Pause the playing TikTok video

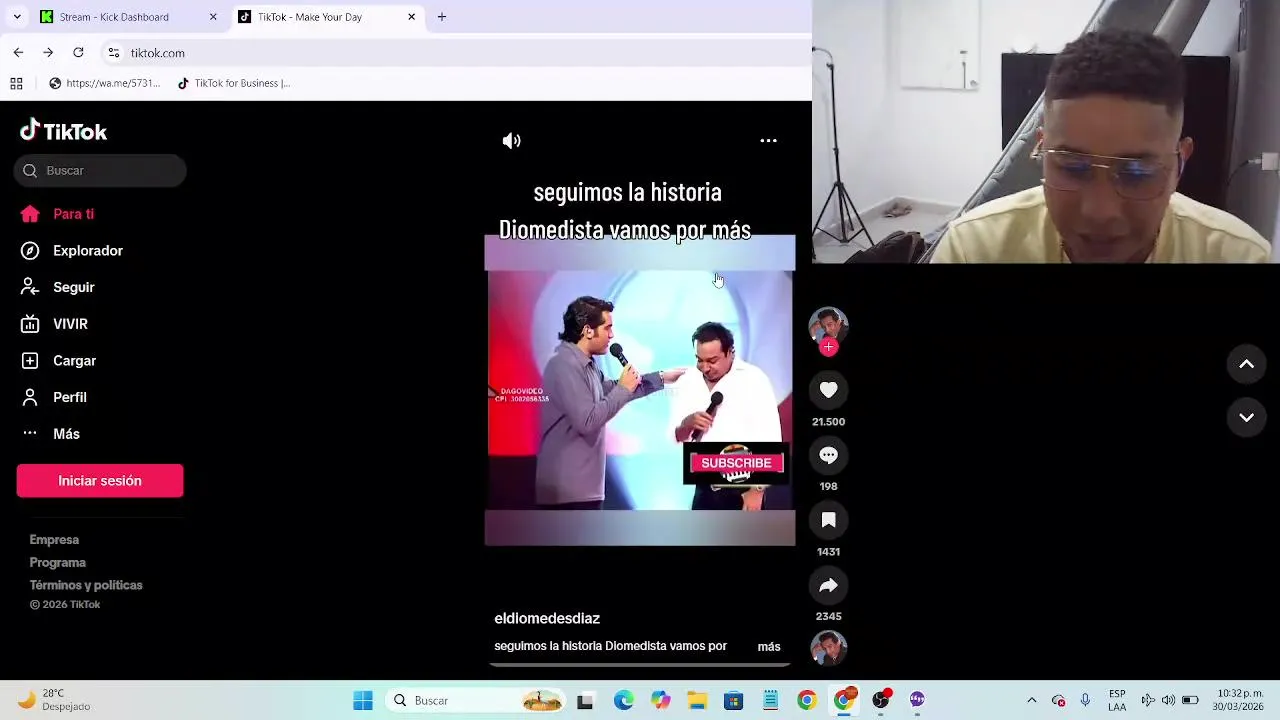pyautogui.click(x=640, y=390)
